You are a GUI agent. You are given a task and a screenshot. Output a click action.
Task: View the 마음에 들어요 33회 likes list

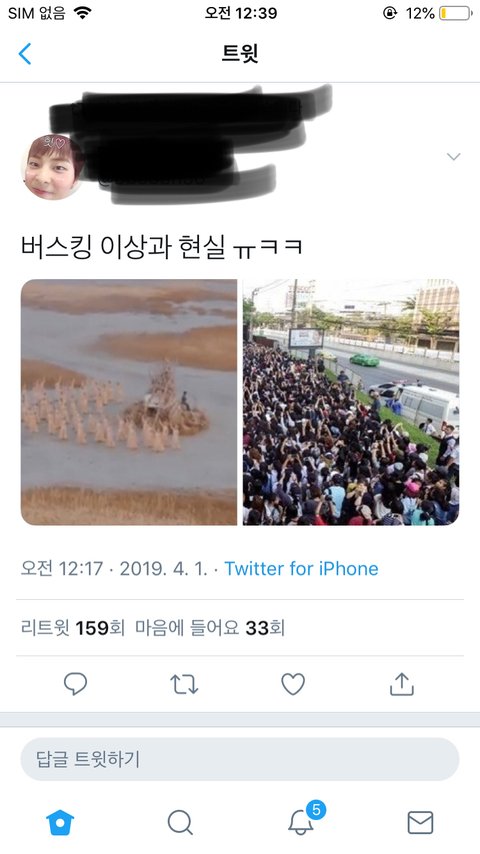210,628
